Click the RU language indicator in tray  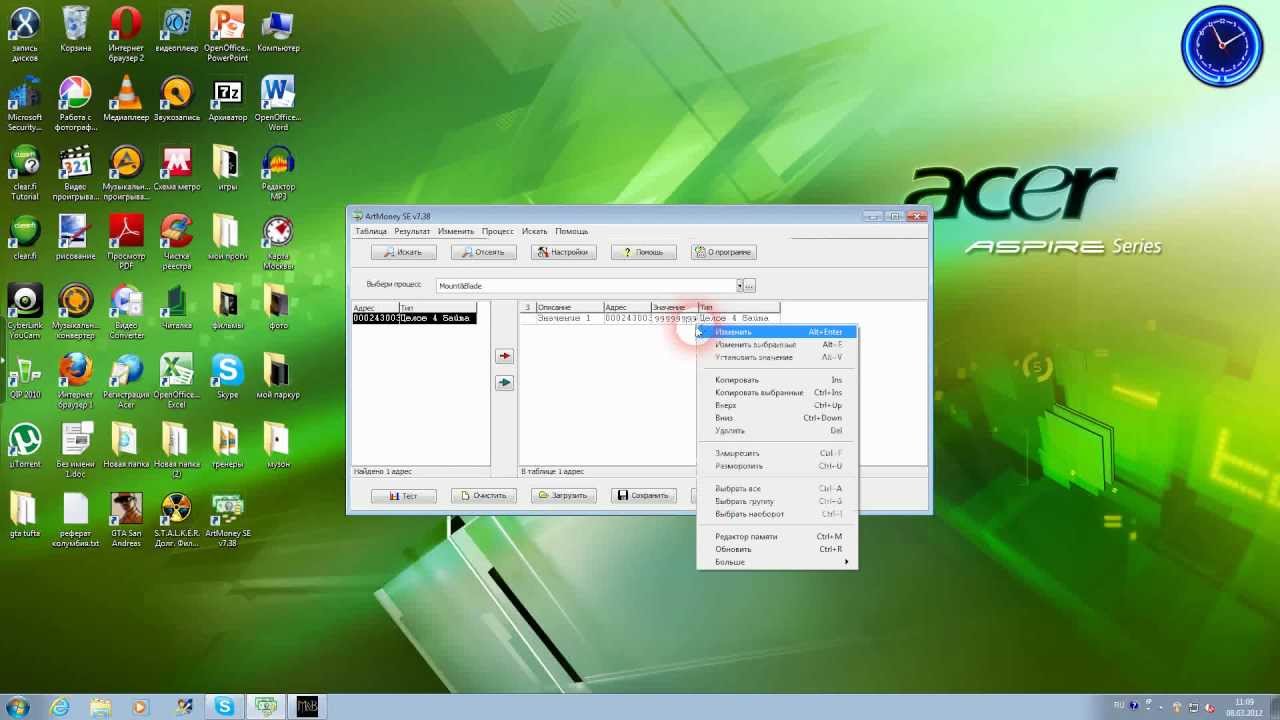(x=1119, y=705)
